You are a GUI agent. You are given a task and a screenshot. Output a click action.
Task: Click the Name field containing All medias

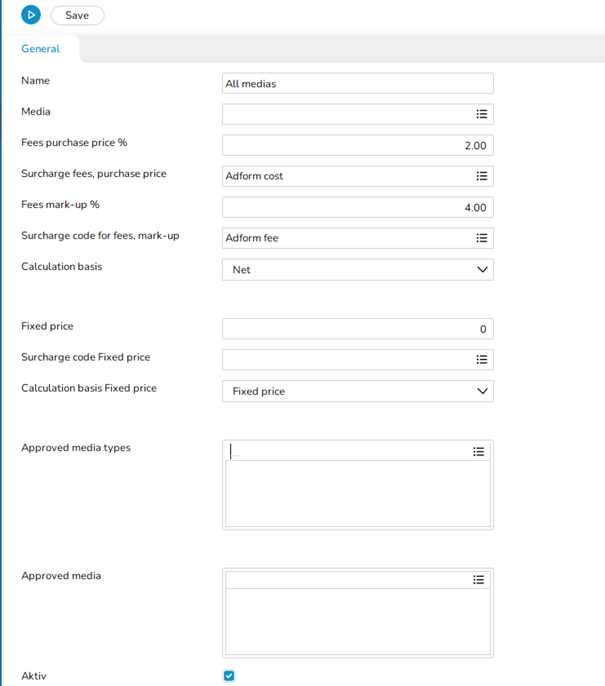click(x=356, y=84)
